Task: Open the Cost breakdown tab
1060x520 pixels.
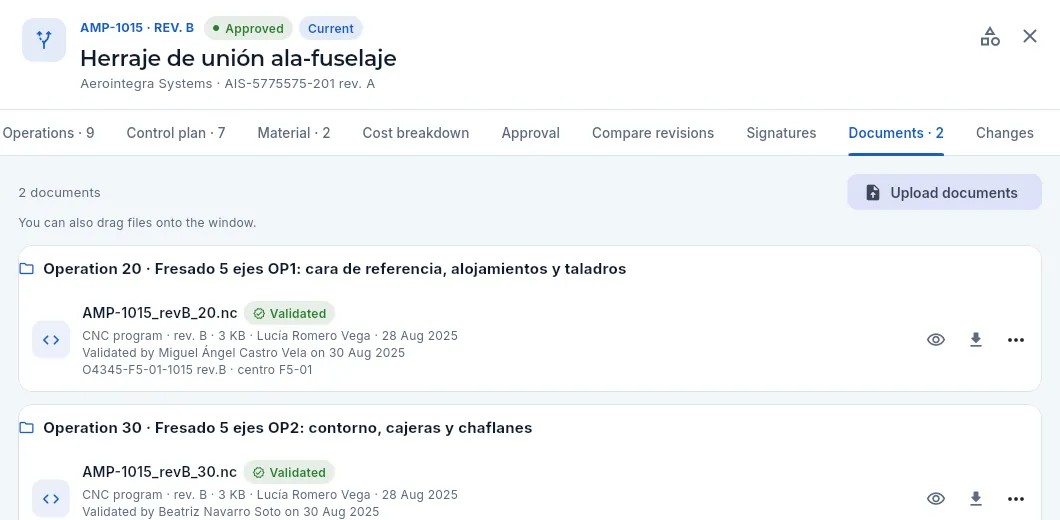Action: tap(416, 133)
